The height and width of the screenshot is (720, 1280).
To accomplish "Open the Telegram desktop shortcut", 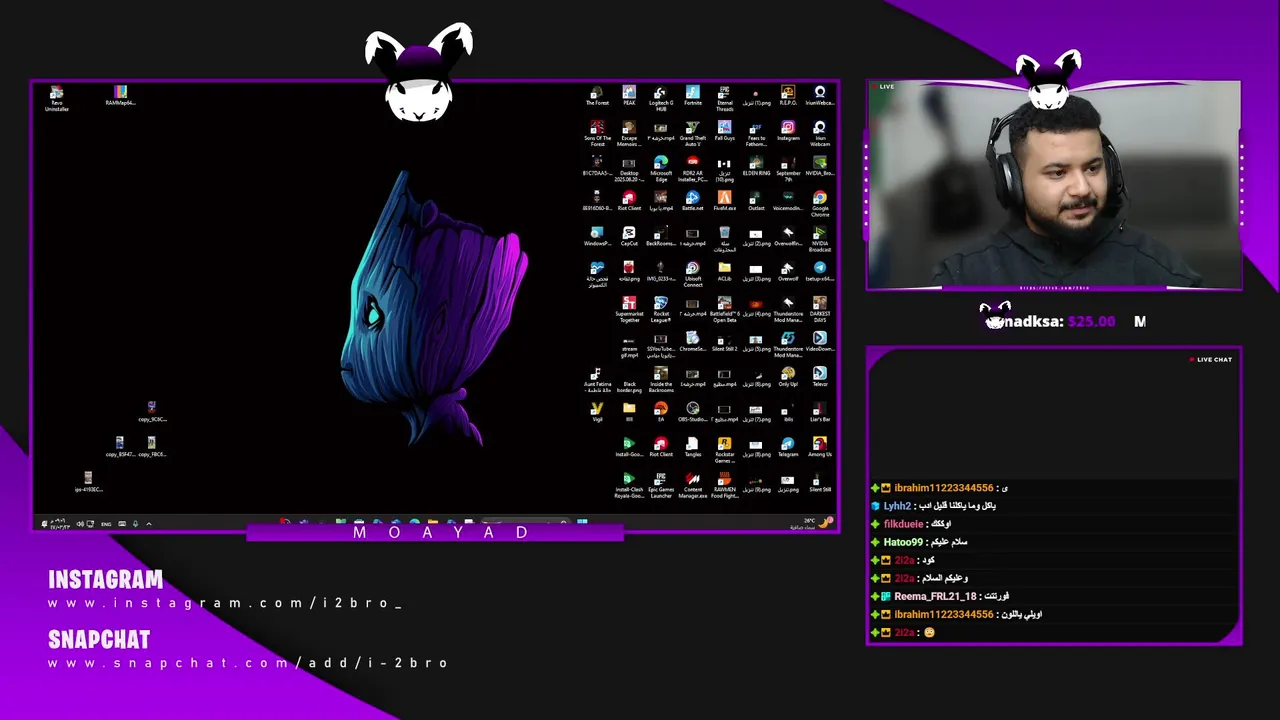I will (x=788, y=447).
